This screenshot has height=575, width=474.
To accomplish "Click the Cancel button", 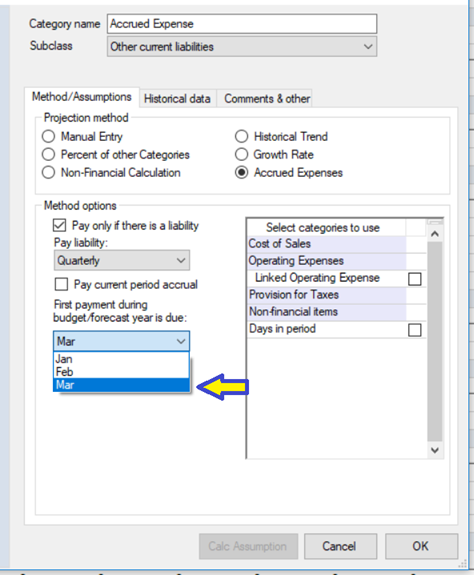I will pyautogui.click(x=340, y=546).
